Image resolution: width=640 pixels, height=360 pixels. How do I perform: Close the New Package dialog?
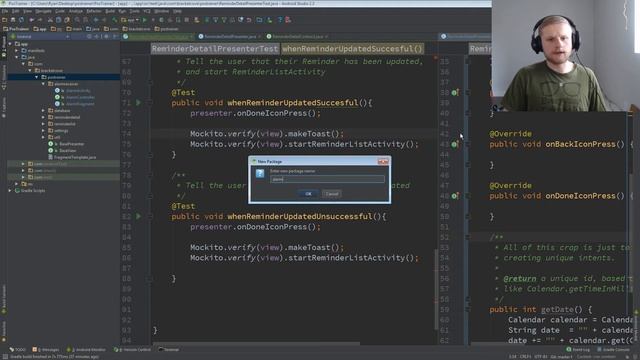[383, 162]
